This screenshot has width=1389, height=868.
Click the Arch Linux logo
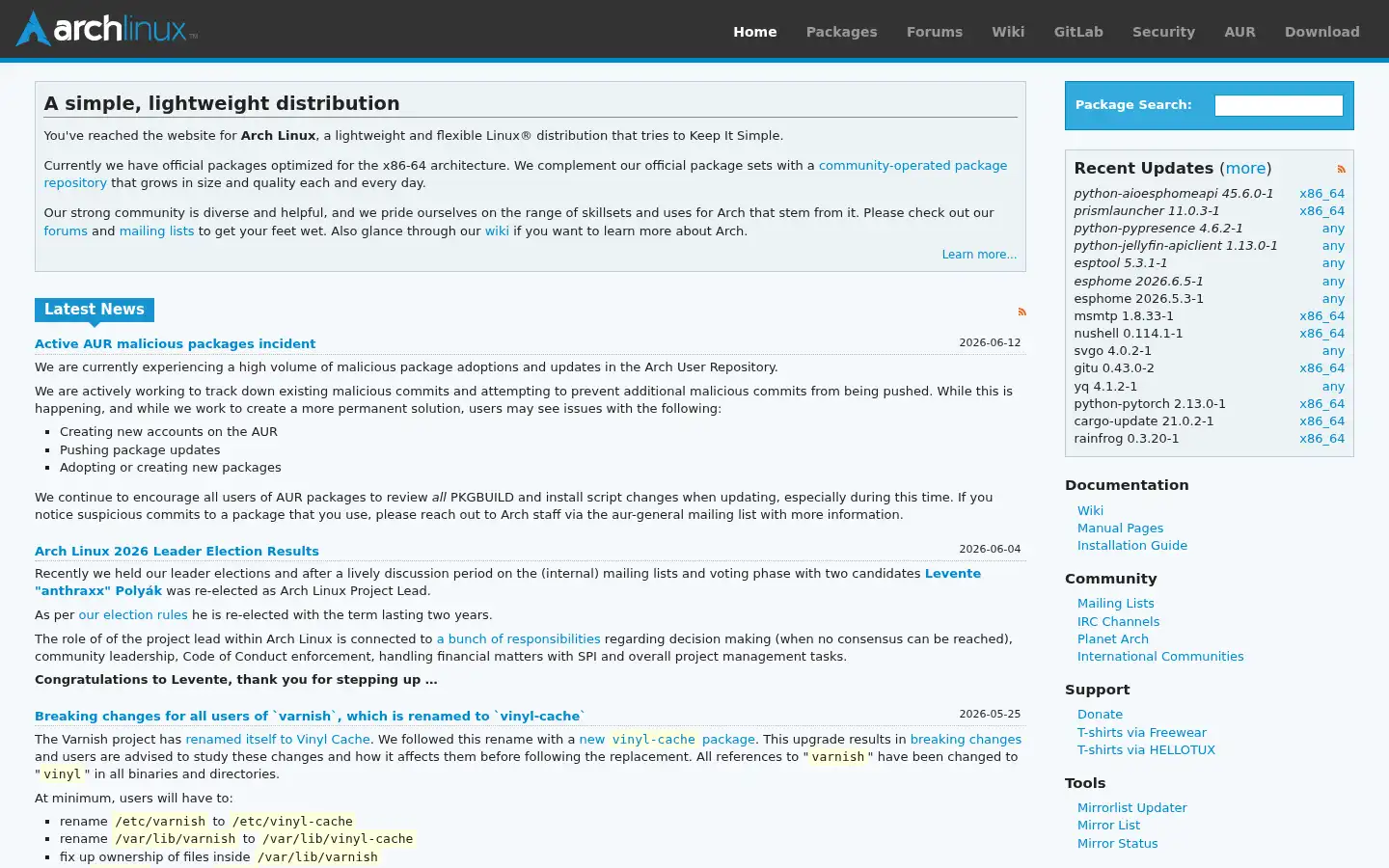pyautogui.click(x=107, y=29)
